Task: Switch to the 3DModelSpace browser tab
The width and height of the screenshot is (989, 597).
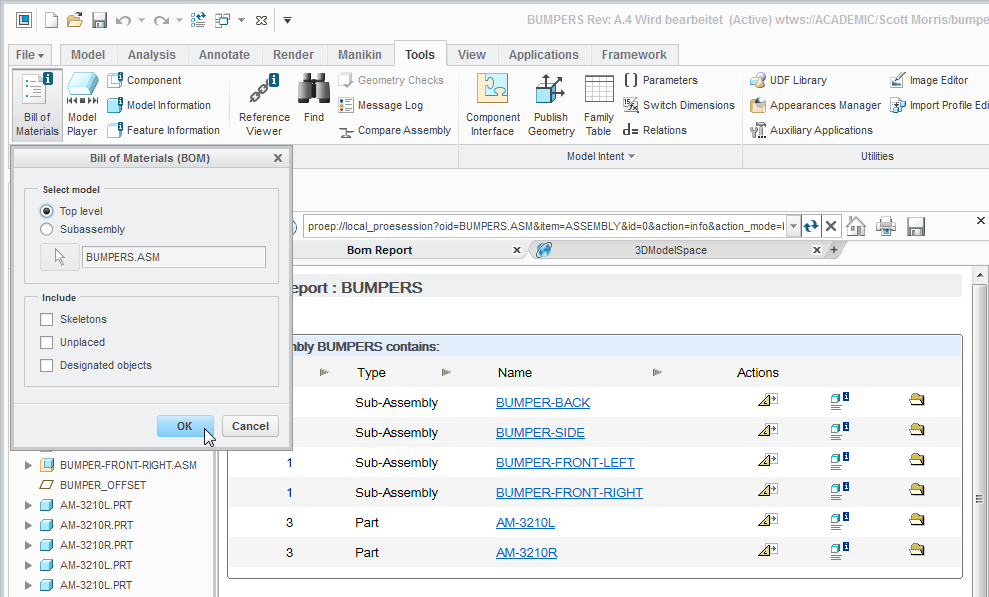Action: (x=670, y=250)
